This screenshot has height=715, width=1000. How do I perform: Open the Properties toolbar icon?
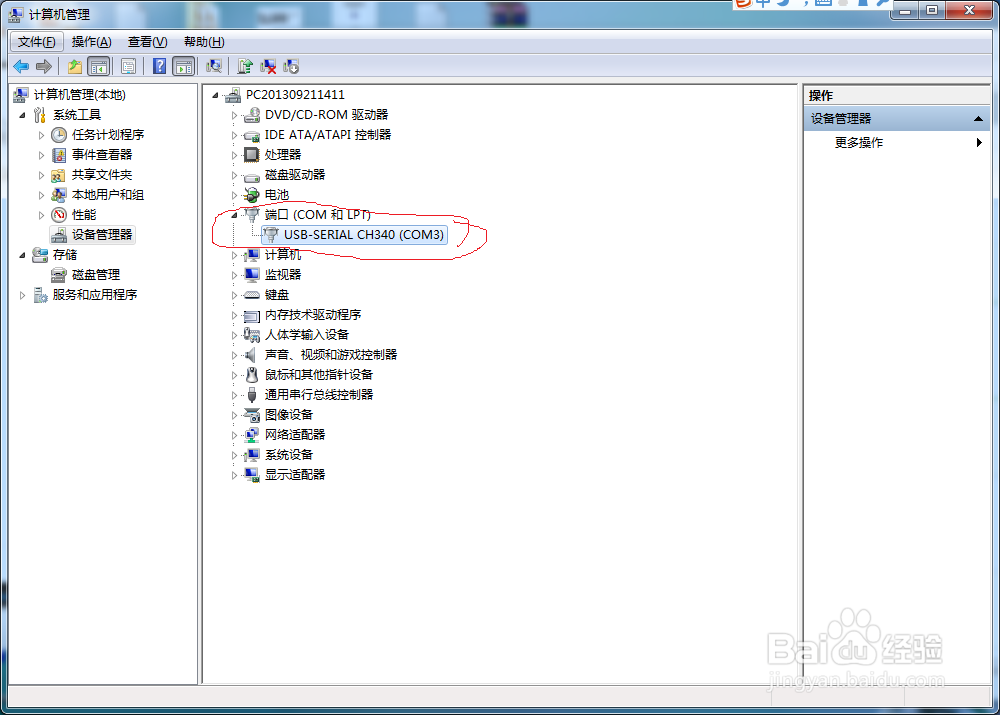pyautogui.click(x=128, y=66)
